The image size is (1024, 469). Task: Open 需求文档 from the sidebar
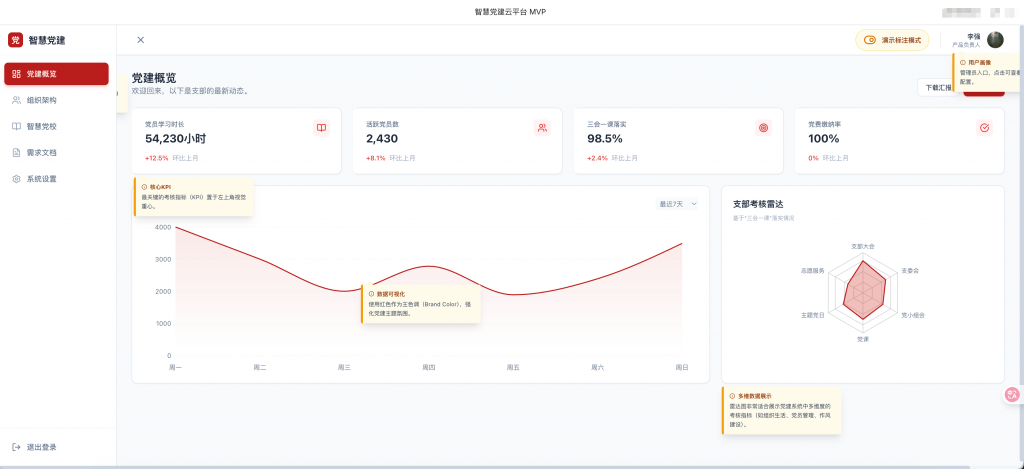[41, 153]
